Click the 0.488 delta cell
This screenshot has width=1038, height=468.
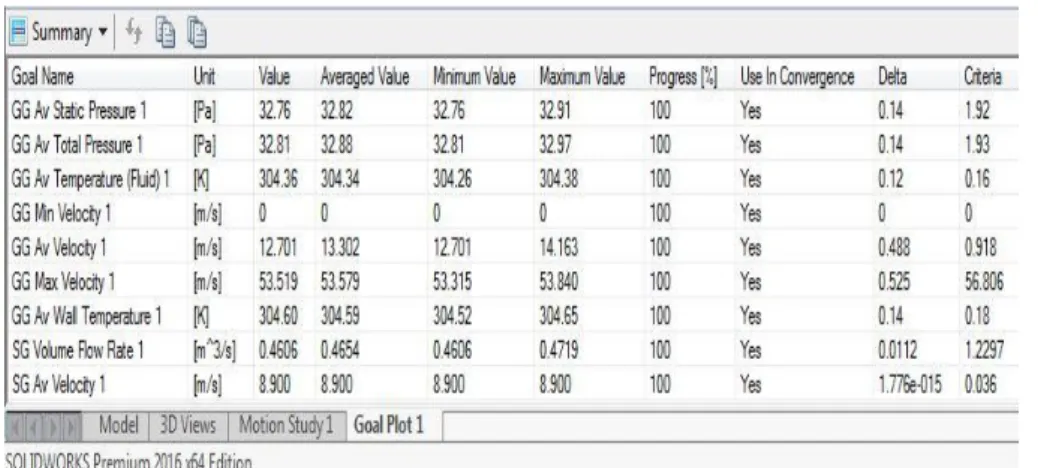point(894,248)
